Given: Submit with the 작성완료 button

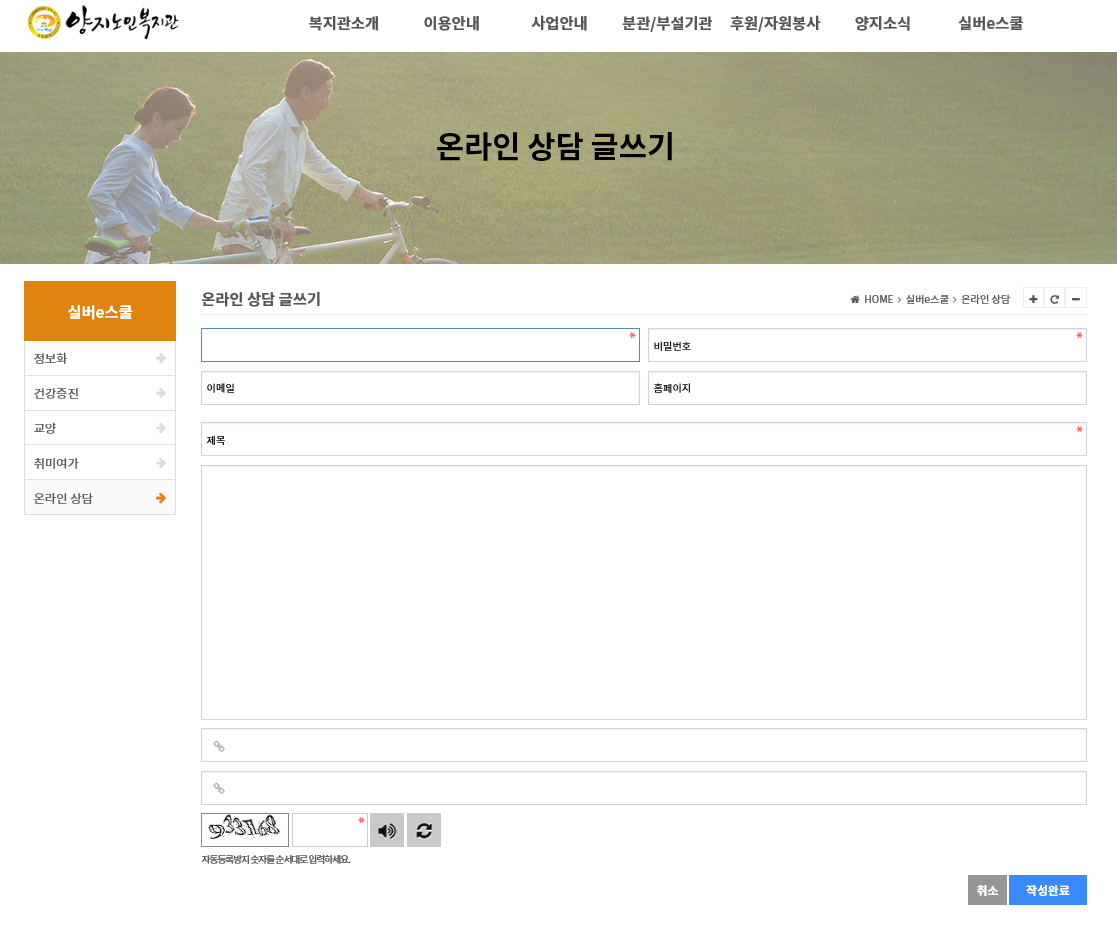Looking at the screenshot, I should [x=1048, y=890].
